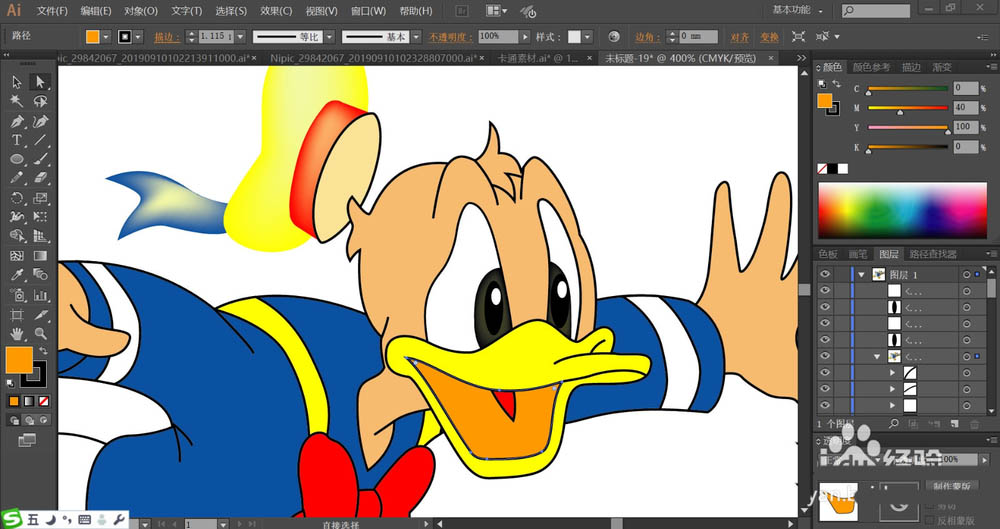Toggle visibility of 图层 1 layer
Viewport: 1000px width, 529px height.
tap(825, 274)
